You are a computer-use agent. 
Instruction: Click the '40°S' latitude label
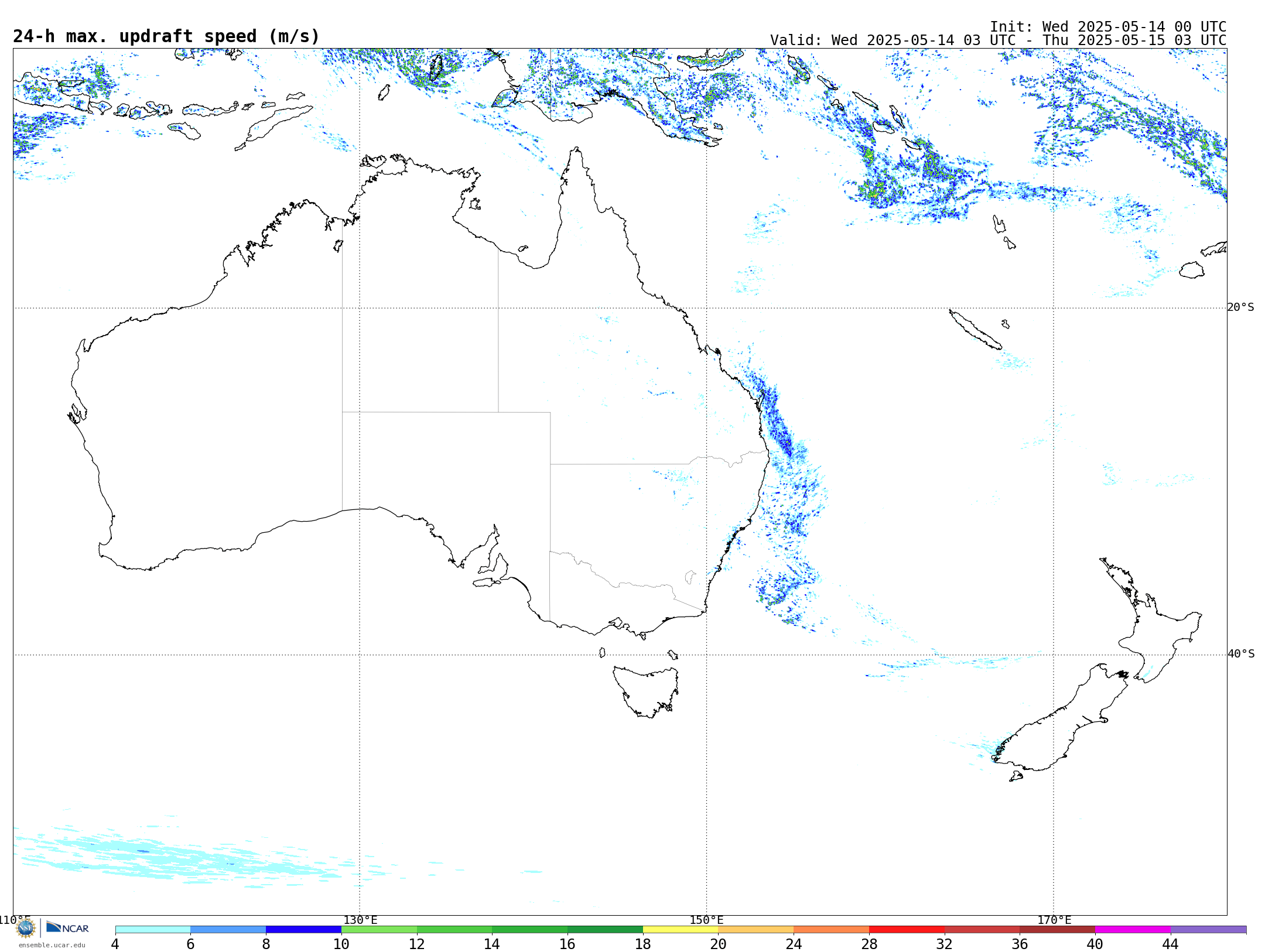[1240, 654]
